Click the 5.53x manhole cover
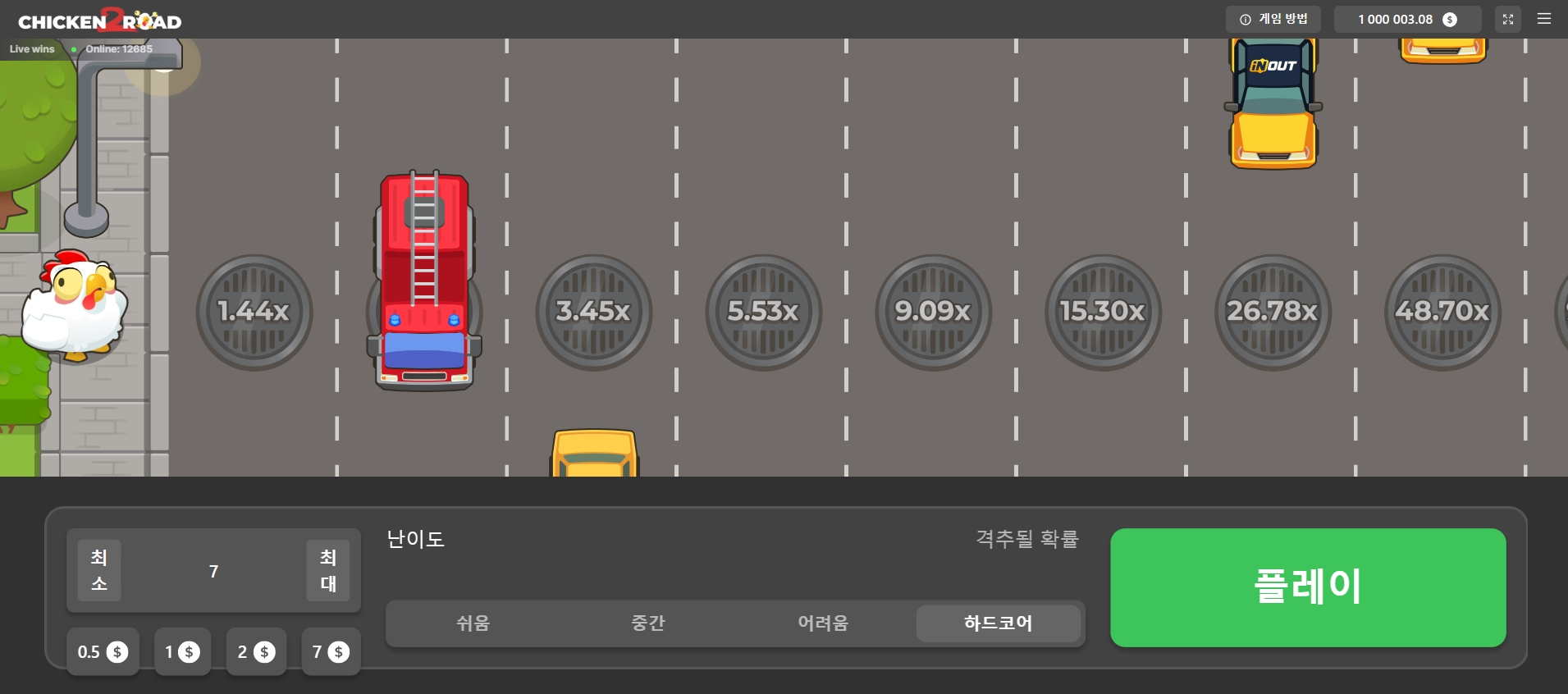Image resolution: width=1568 pixels, height=694 pixels. click(763, 312)
